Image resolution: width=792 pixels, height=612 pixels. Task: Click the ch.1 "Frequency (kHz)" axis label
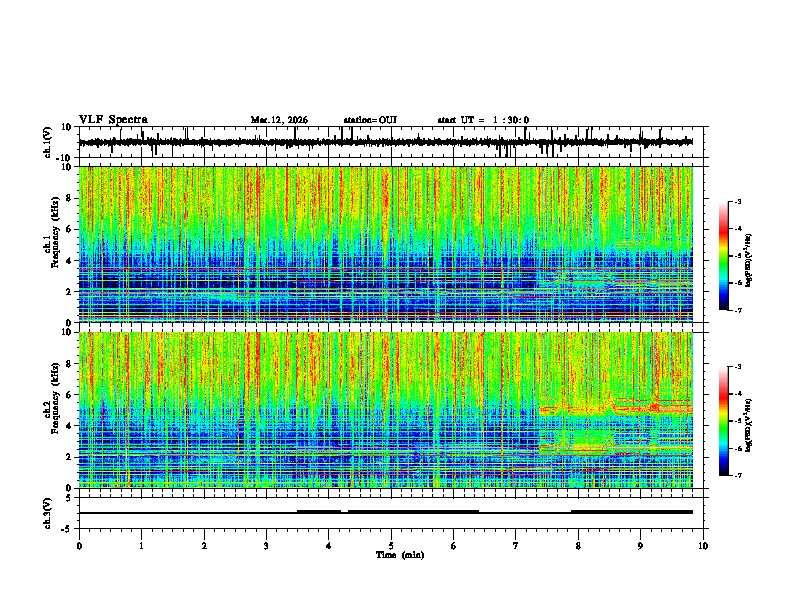[55, 233]
